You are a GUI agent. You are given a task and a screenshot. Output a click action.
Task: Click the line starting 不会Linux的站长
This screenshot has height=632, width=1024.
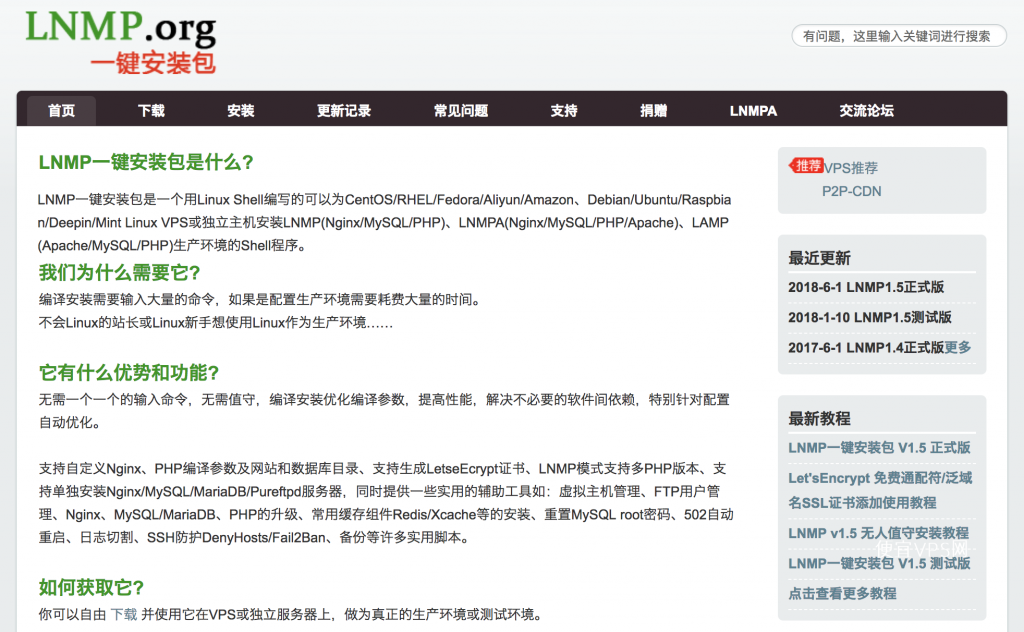[x=216, y=323]
